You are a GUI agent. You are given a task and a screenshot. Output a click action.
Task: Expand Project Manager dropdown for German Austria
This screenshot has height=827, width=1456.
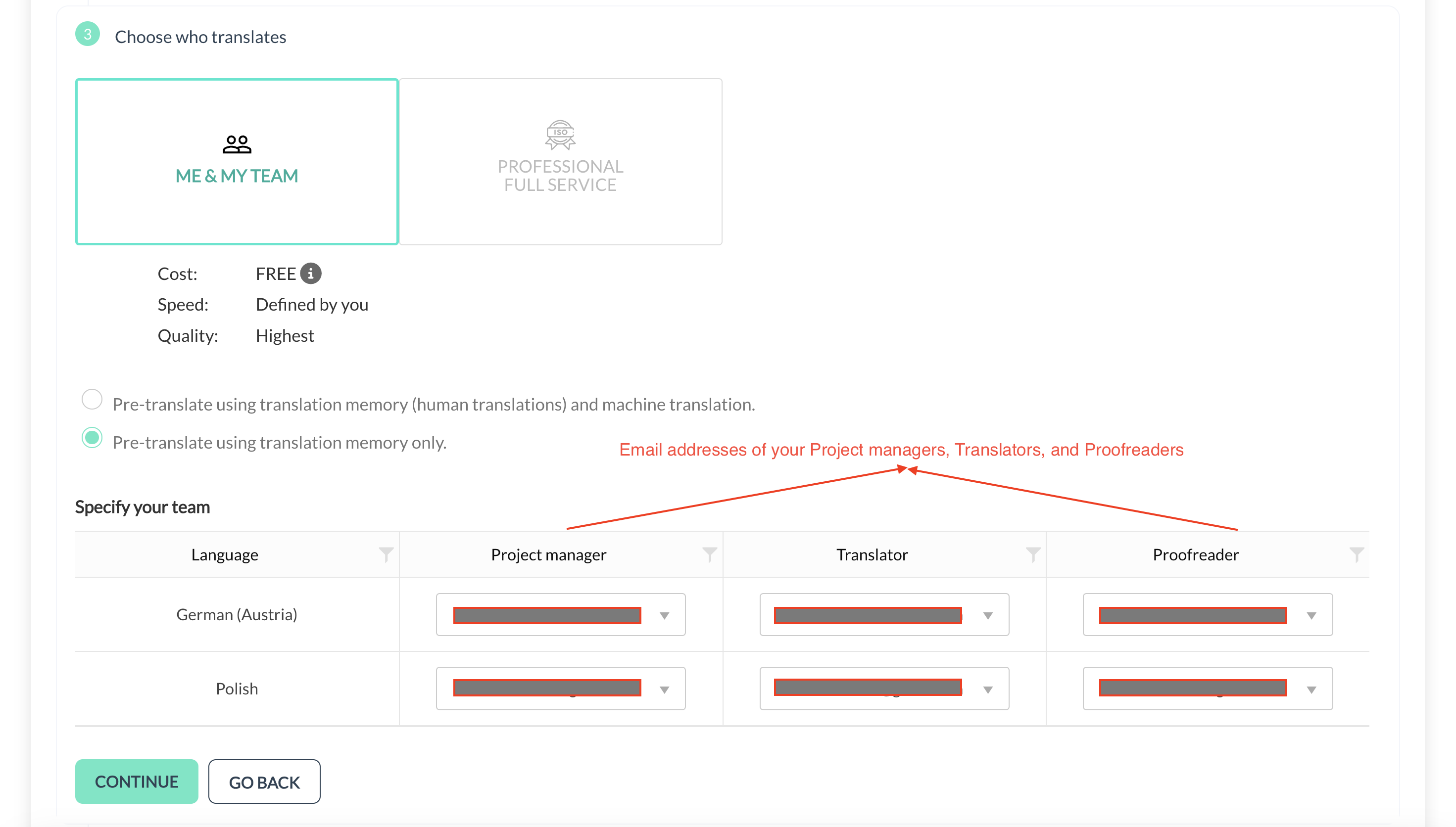[x=666, y=614]
